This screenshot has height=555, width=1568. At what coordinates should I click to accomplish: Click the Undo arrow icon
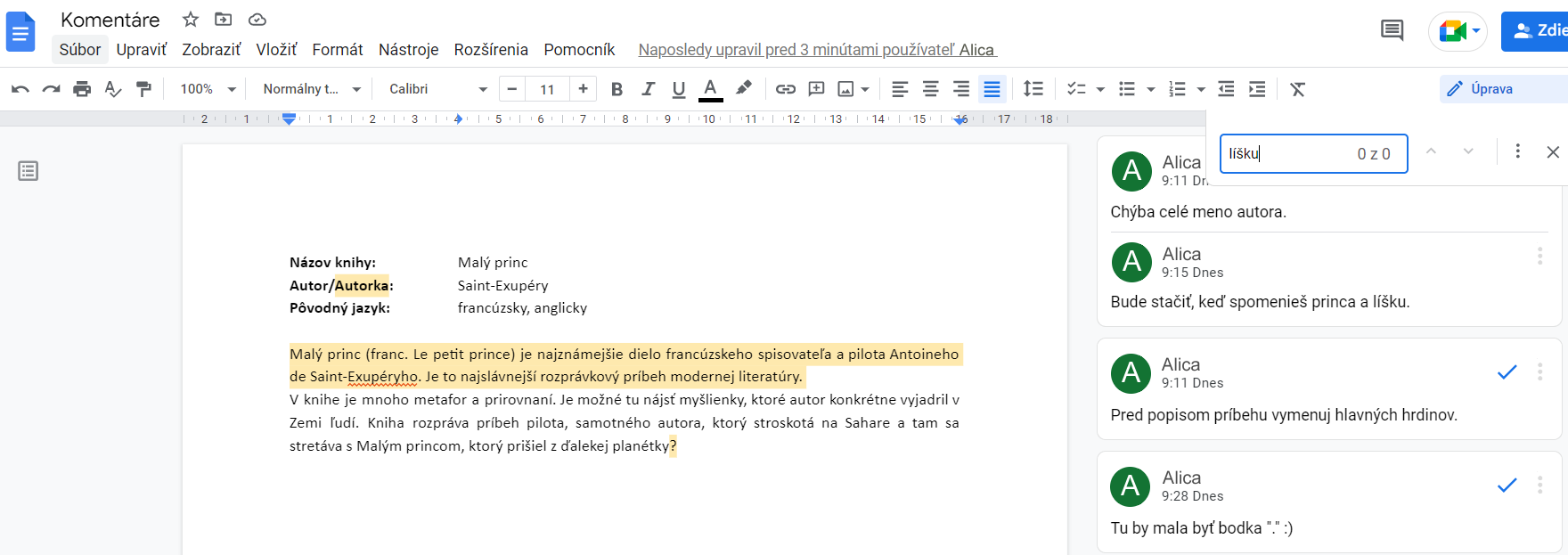(x=20, y=89)
